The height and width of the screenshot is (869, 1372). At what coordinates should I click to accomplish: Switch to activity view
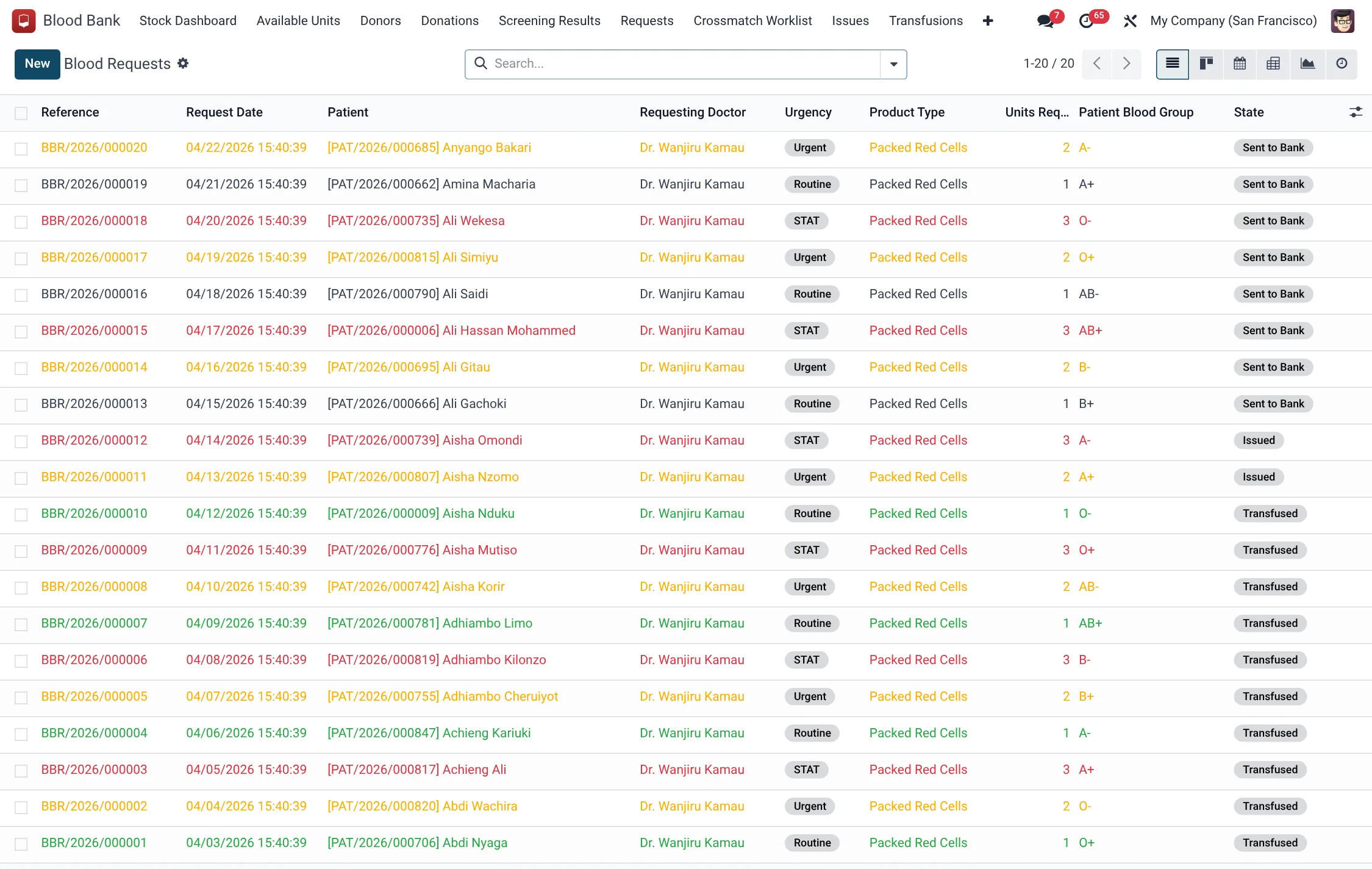(x=1342, y=64)
